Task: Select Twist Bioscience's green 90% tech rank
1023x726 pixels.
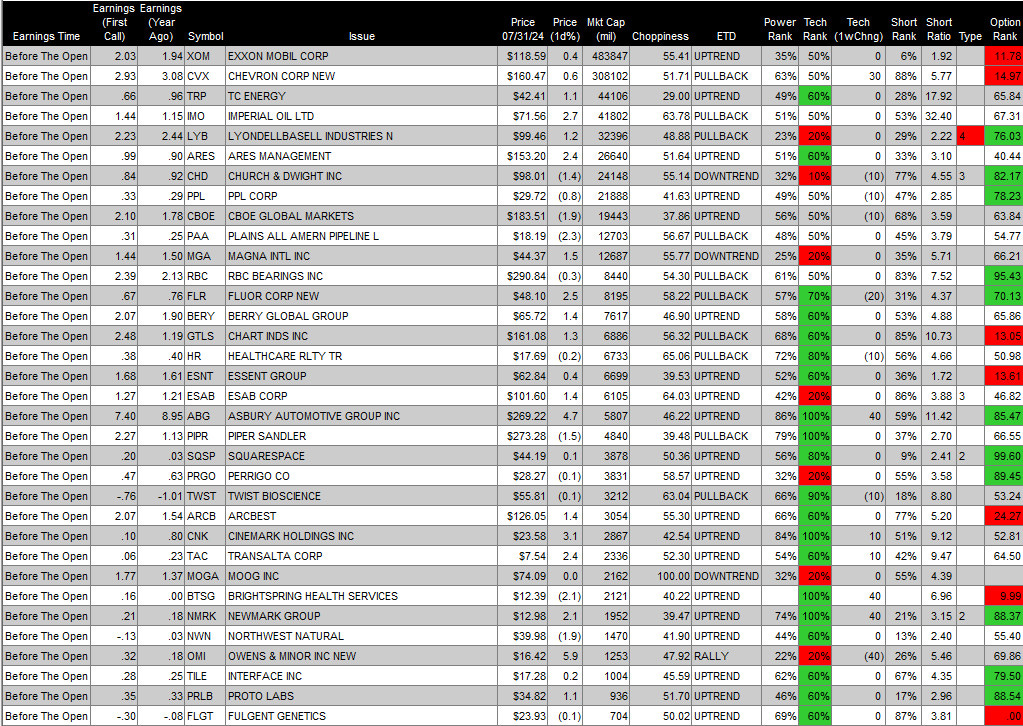Action: click(x=816, y=496)
